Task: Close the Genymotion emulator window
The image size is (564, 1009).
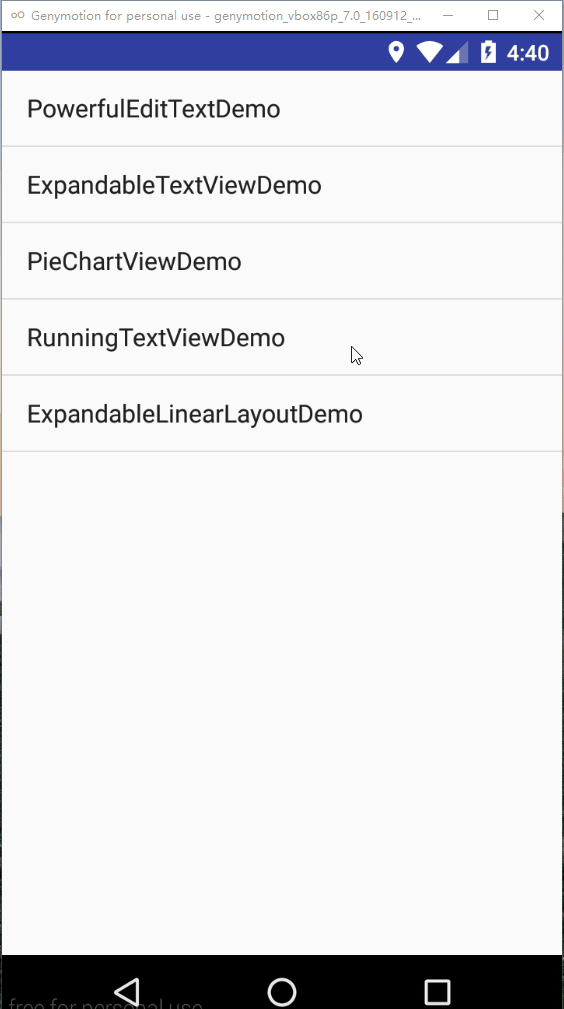Action: 539,15
